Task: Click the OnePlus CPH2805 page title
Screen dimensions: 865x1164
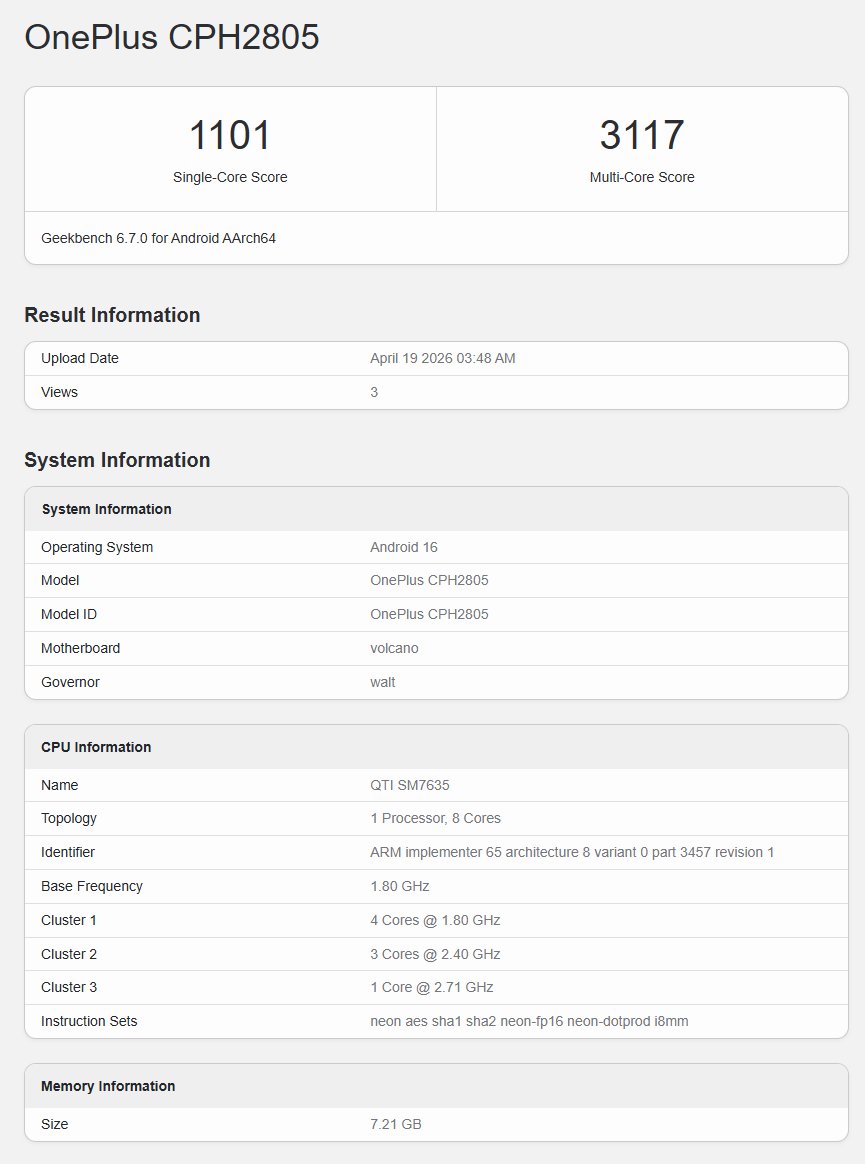Action: (x=172, y=37)
